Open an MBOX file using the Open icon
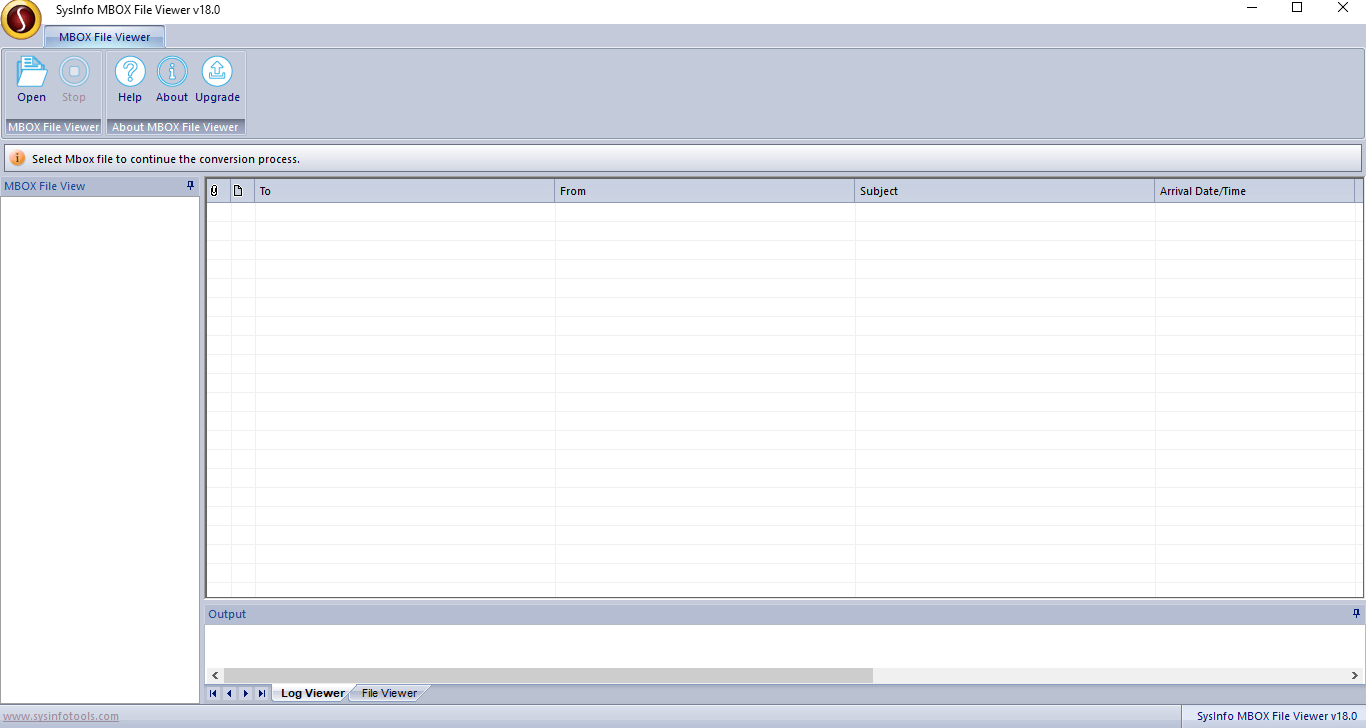Viewport: 1366px width, 728px height. (31, 78)
